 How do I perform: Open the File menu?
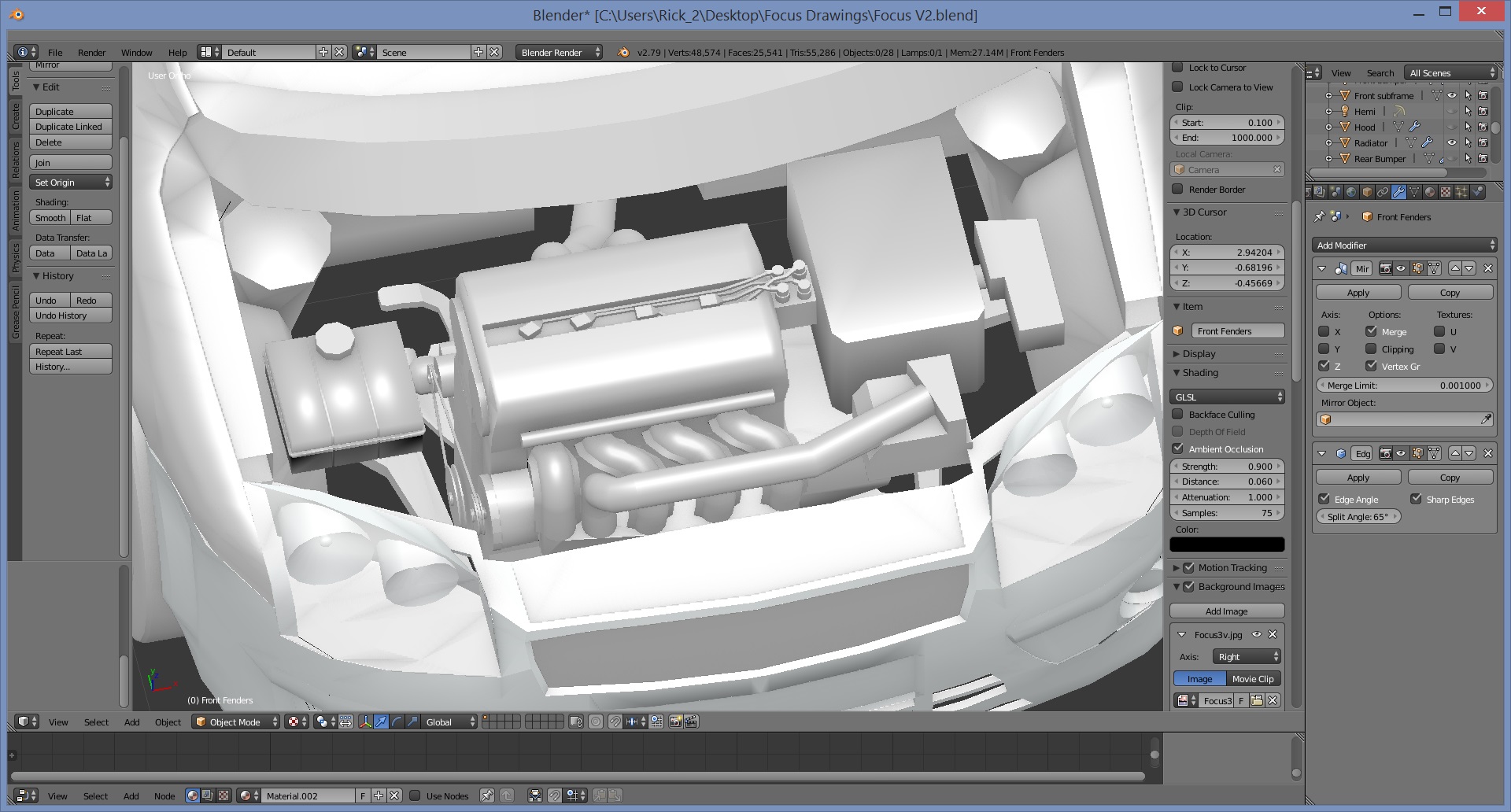click(55, 52)
